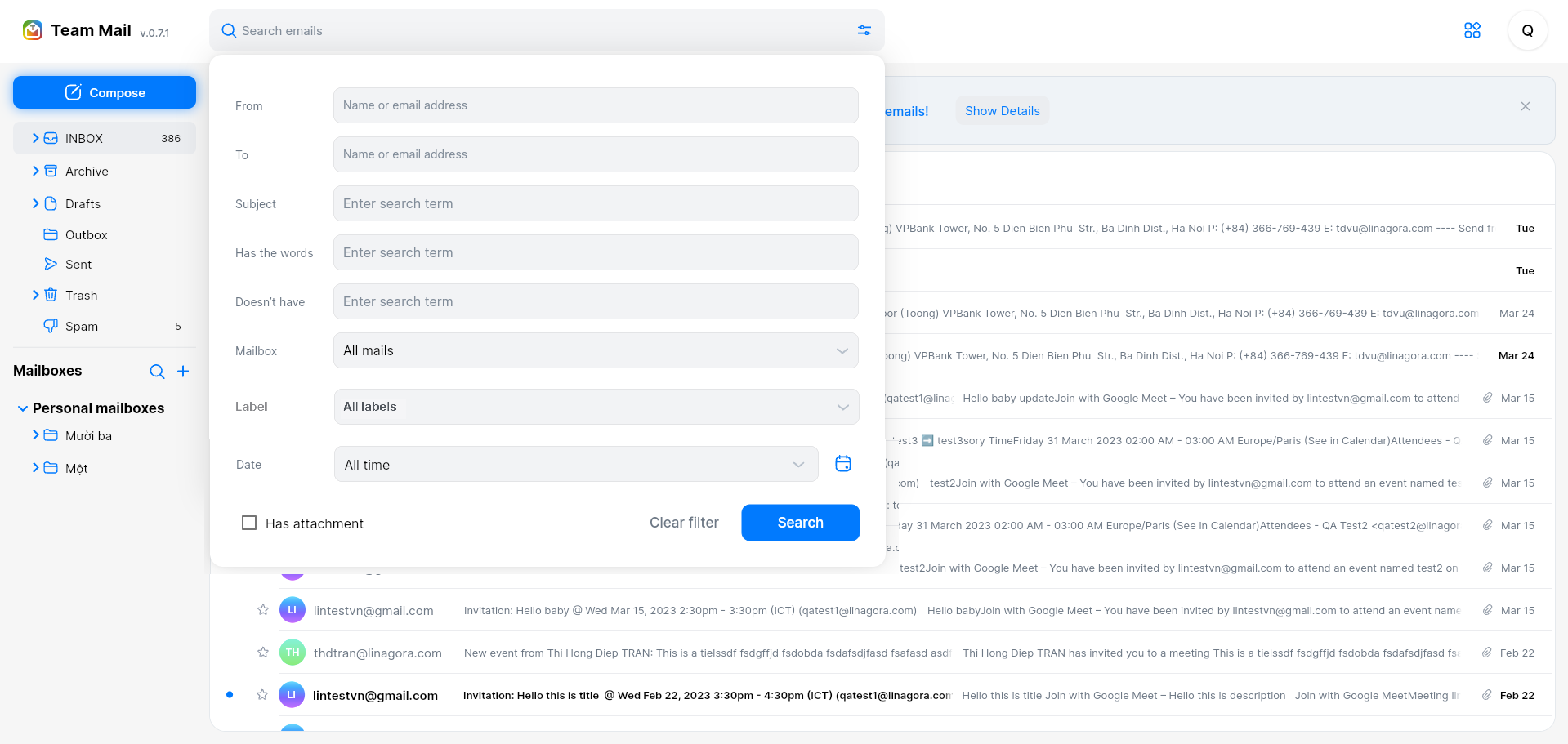The width and height of the screenshot is (1568, 744).
Task: Click the TH avatar of thdtran email
Action: 292,652
